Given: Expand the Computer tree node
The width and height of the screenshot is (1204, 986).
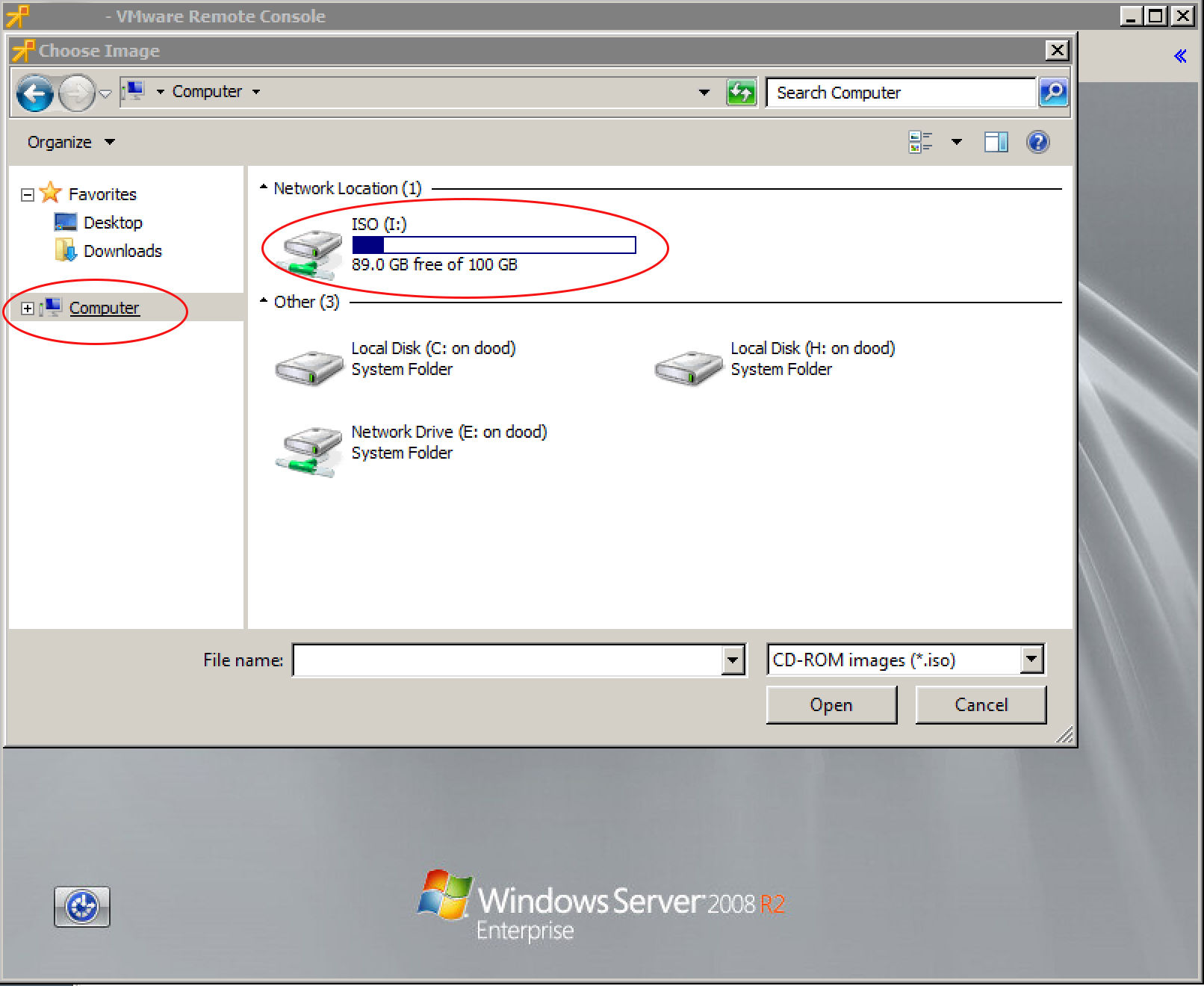Looking at the screenshot, I should 28,308.
